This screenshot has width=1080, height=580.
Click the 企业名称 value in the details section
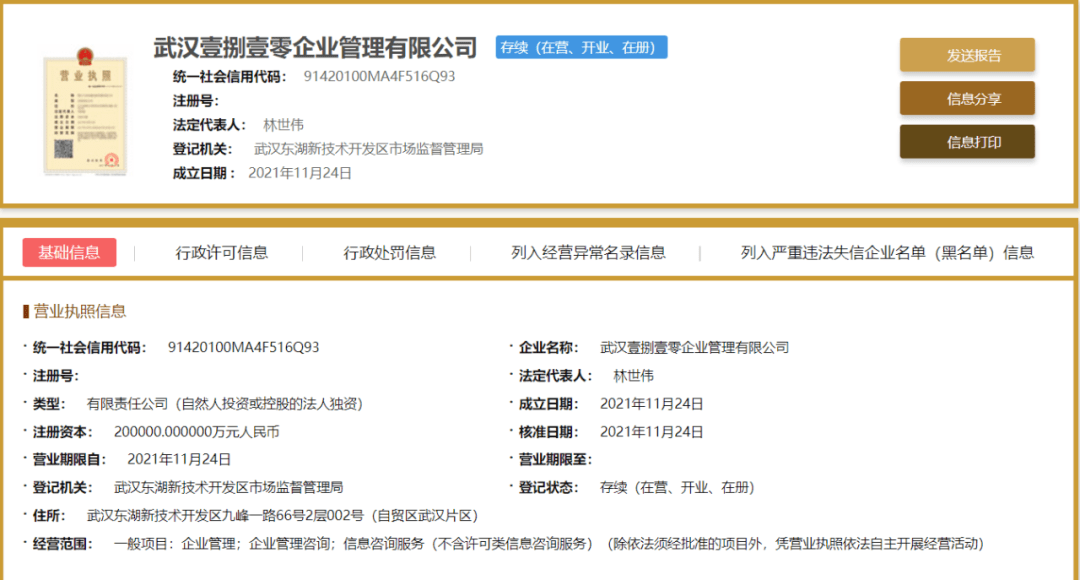[694, 348]
